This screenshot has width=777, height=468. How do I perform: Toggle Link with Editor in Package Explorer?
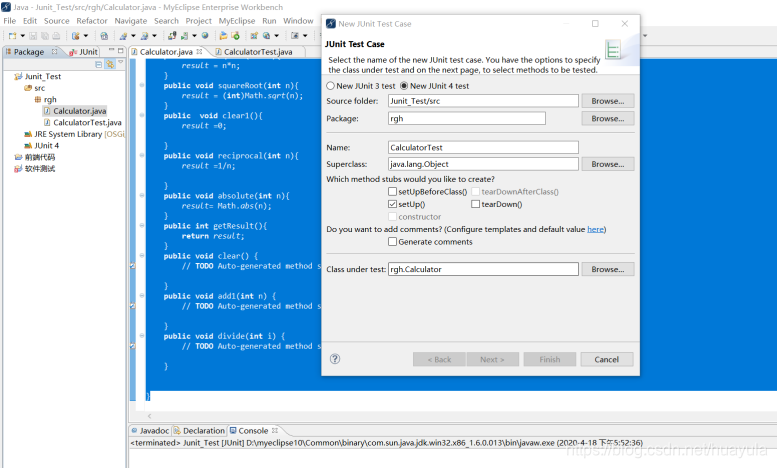pos(110,64)
